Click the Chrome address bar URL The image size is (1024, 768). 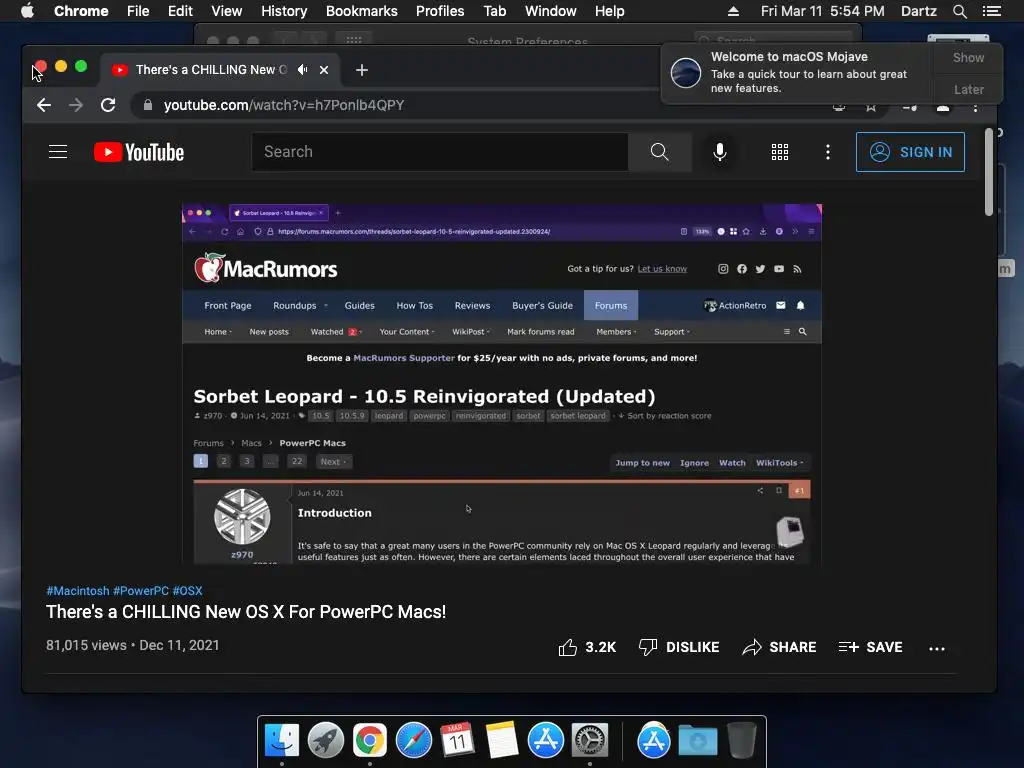284,105
